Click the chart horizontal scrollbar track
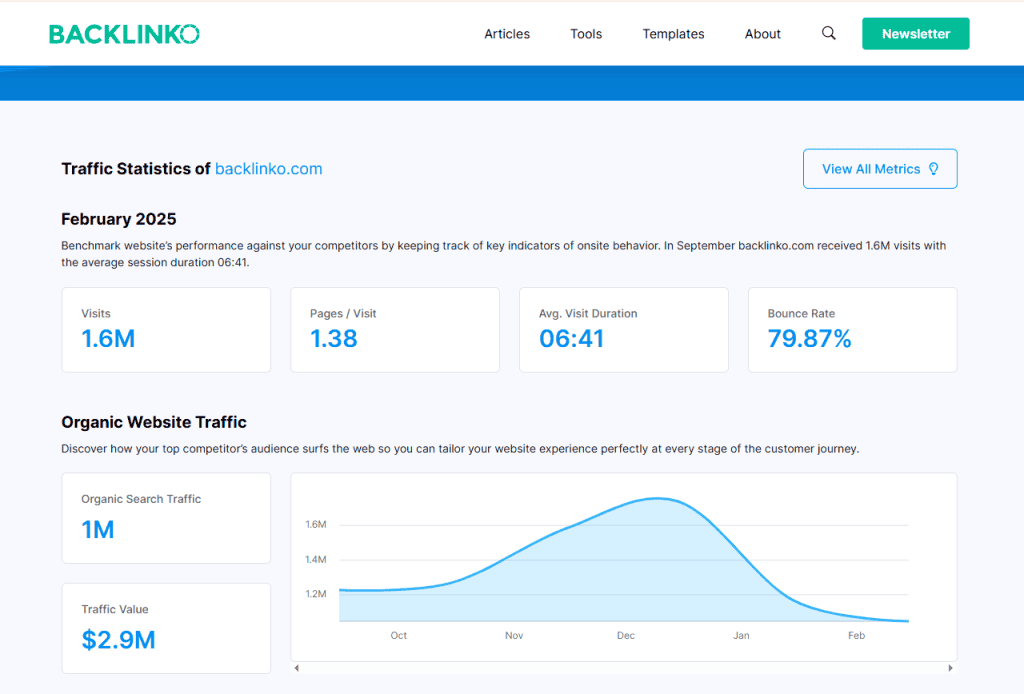The width and height of the screenshot is (1024, 694). (x=624, y=668)
